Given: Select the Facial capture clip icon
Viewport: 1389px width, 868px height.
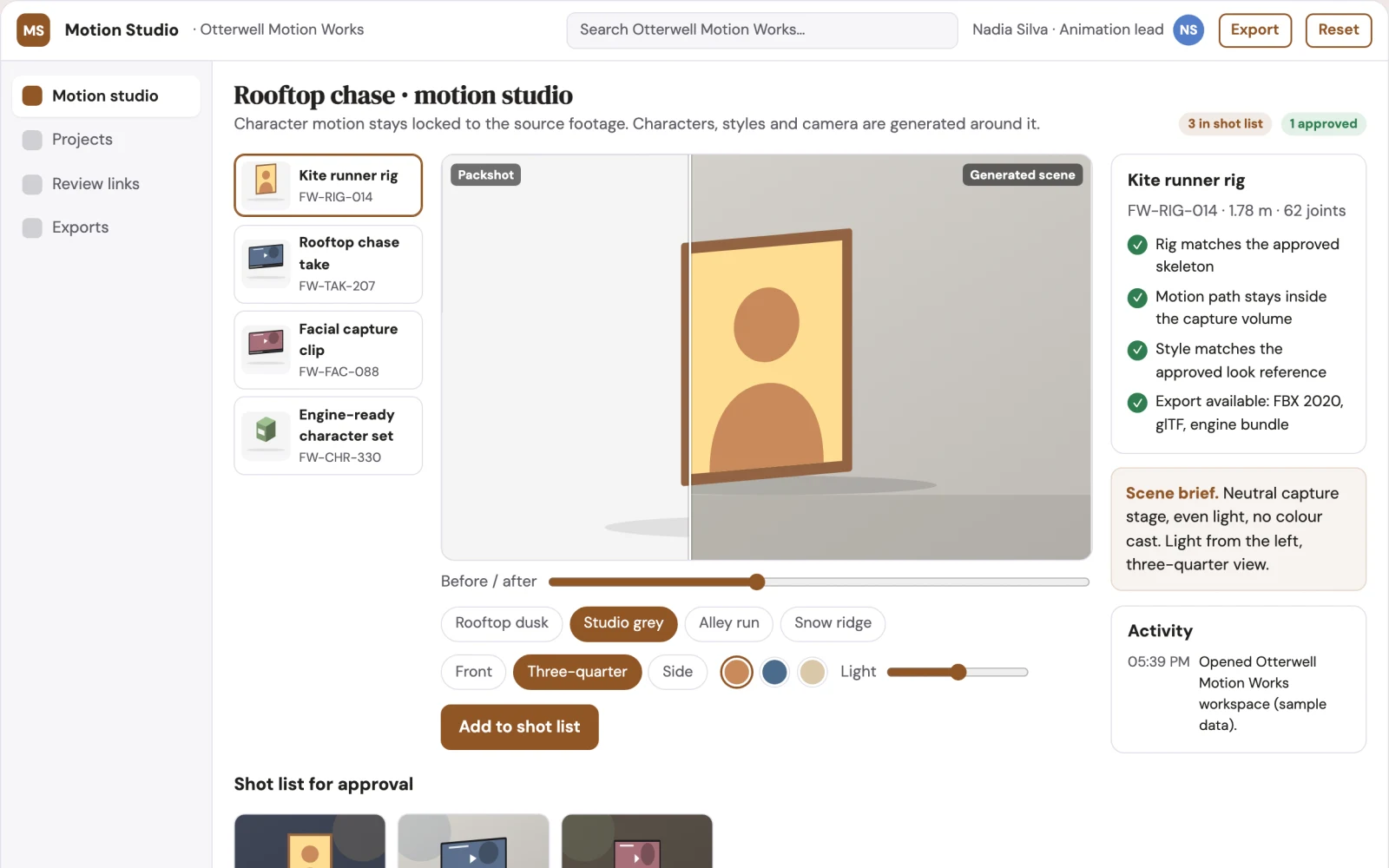Looking at the screenshot, I should click(x=266, y=349).
